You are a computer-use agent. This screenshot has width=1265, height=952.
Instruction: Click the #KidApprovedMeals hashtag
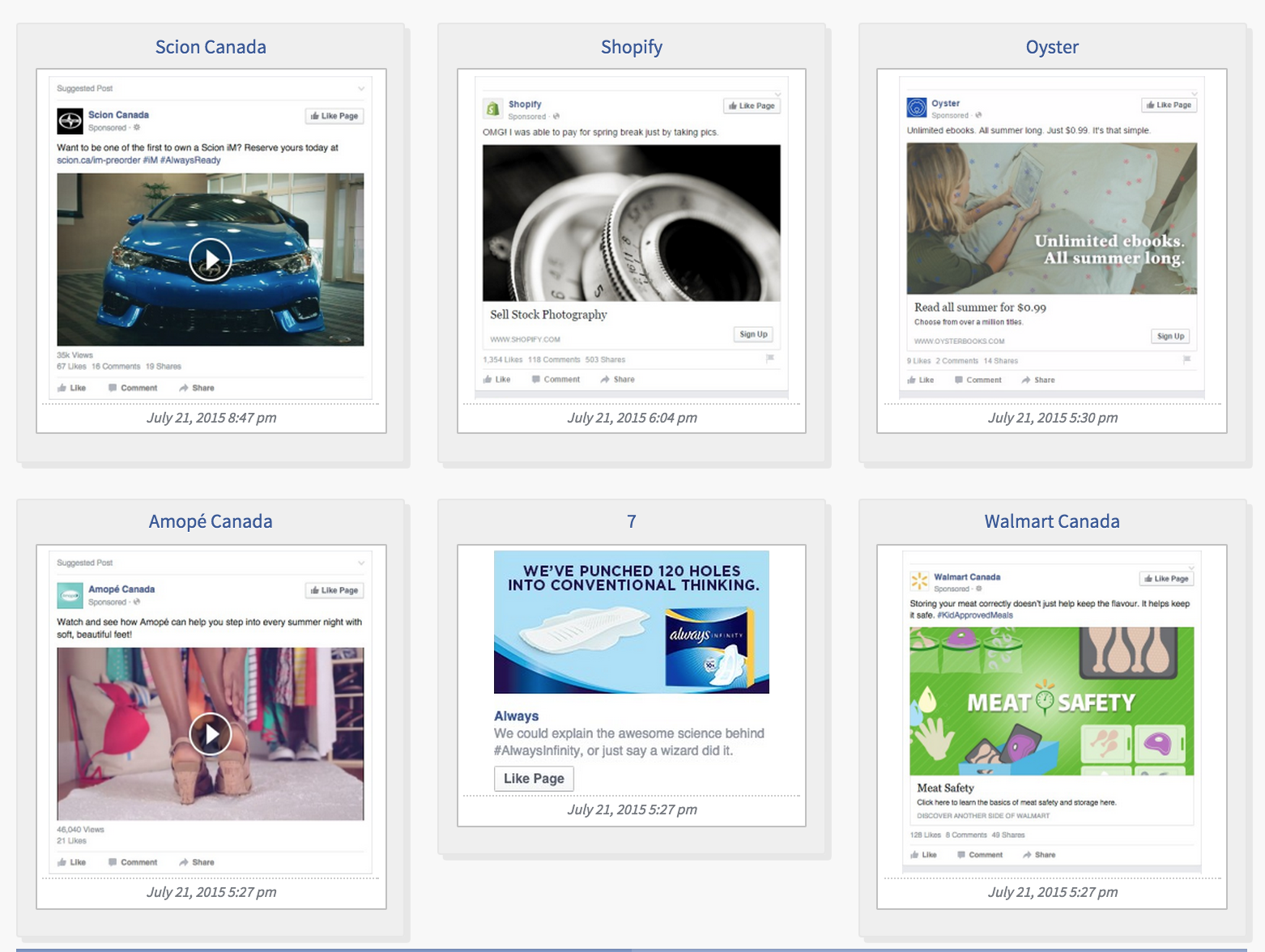coord(975,615)
